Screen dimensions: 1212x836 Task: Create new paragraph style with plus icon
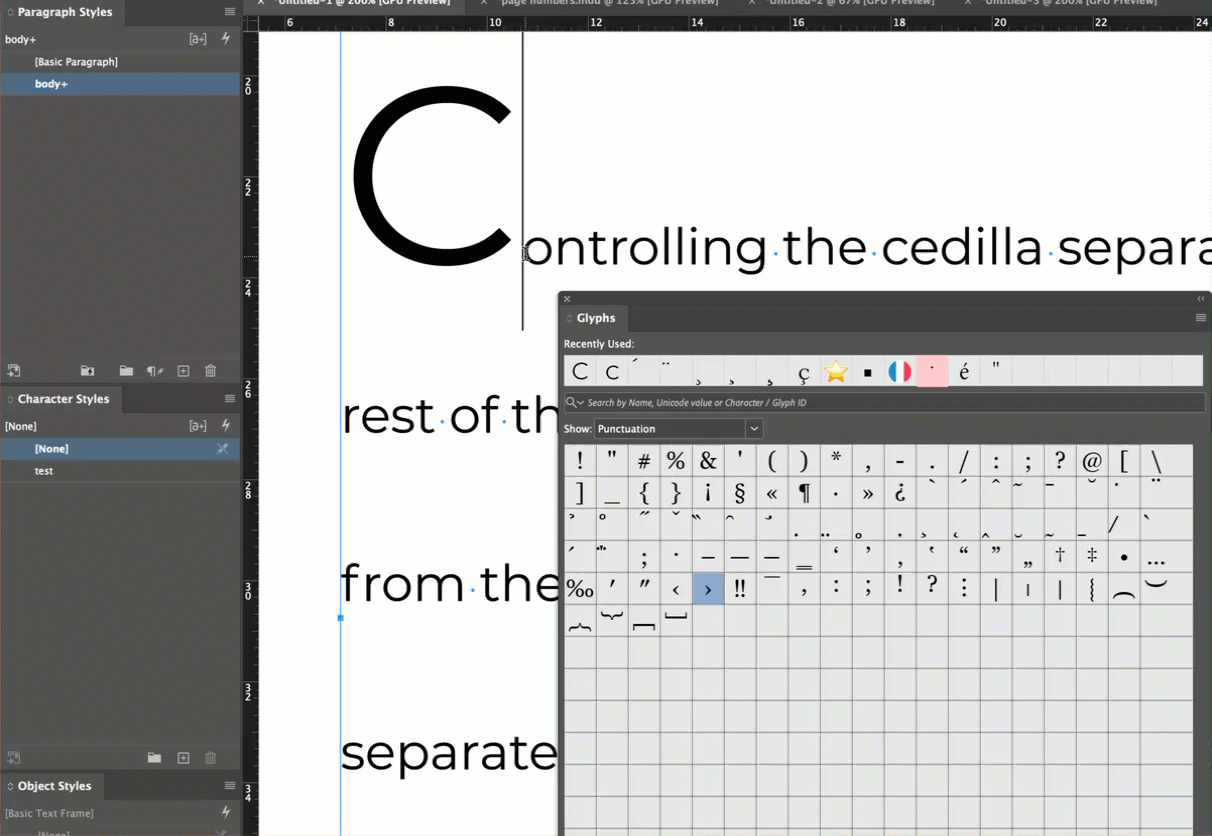pyautogui.click(x=183, y=371)
